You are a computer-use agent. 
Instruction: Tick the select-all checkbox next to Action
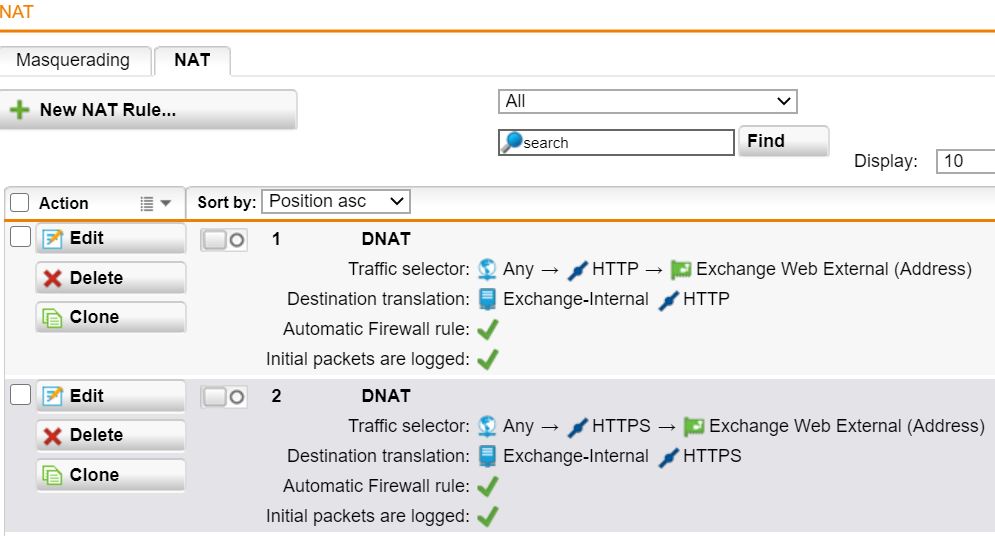coord(20,202)
